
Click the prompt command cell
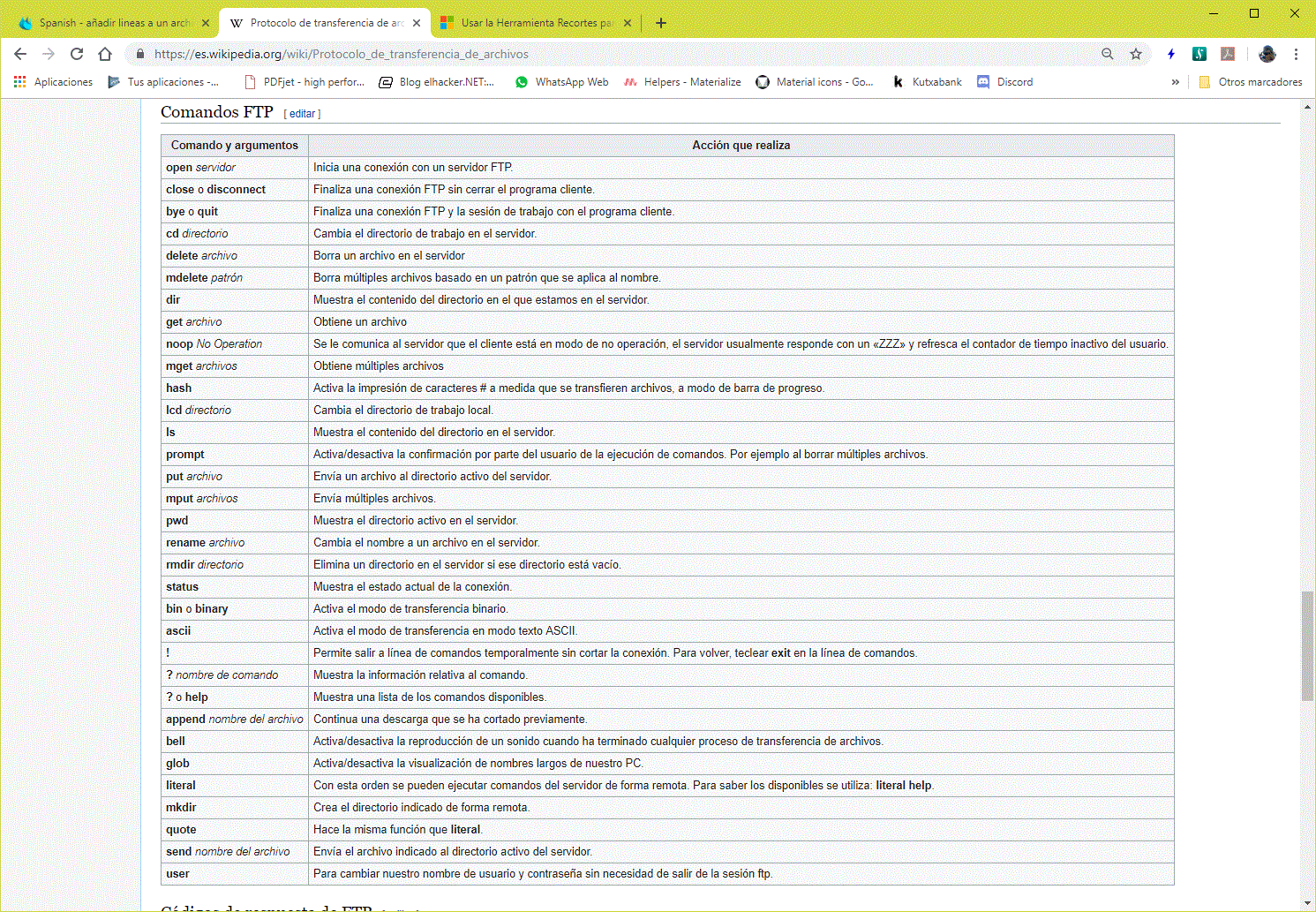tap(235, 455)
